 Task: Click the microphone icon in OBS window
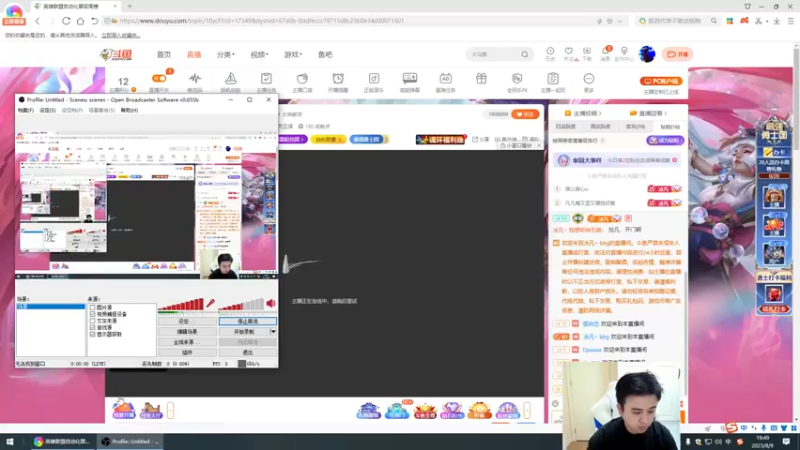210,304
